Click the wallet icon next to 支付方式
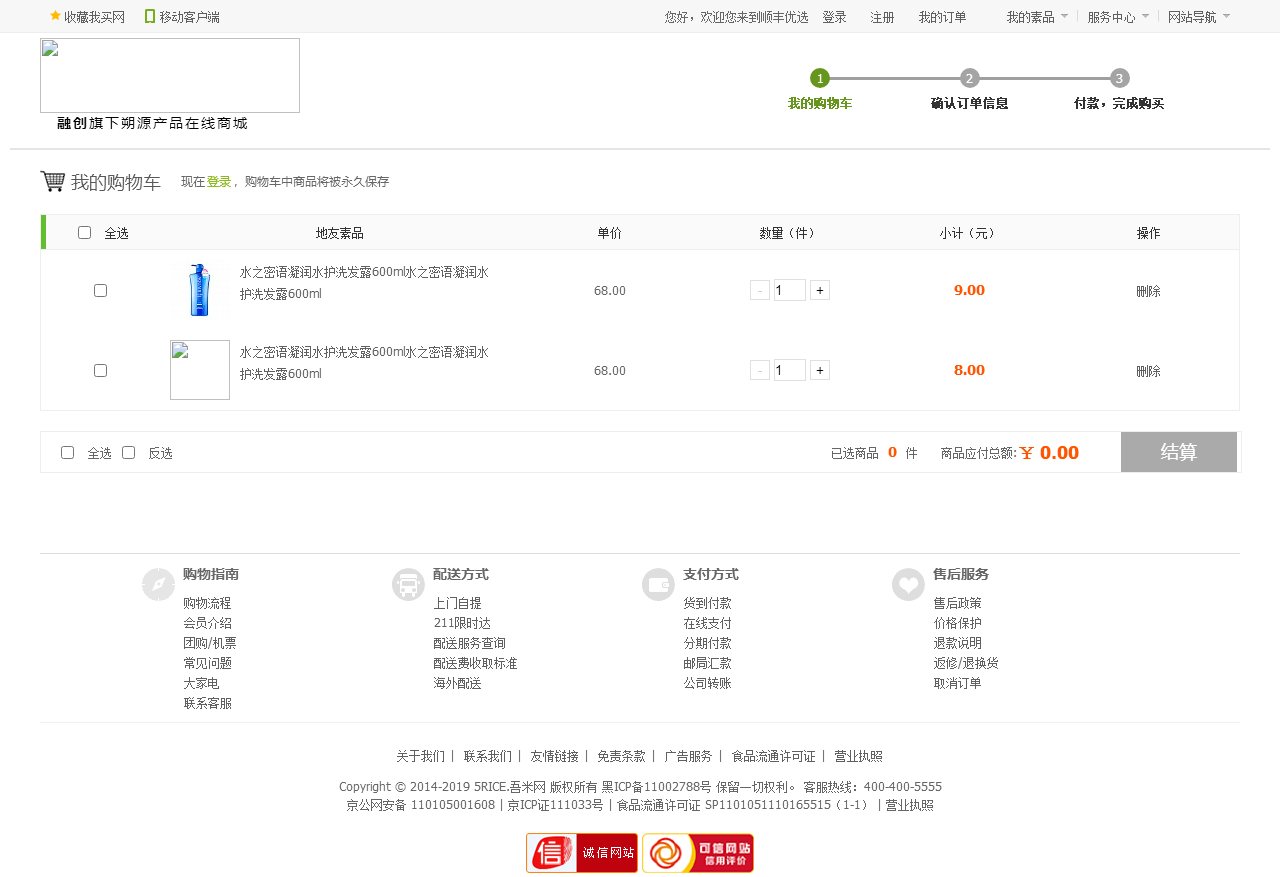 [658, 584]
